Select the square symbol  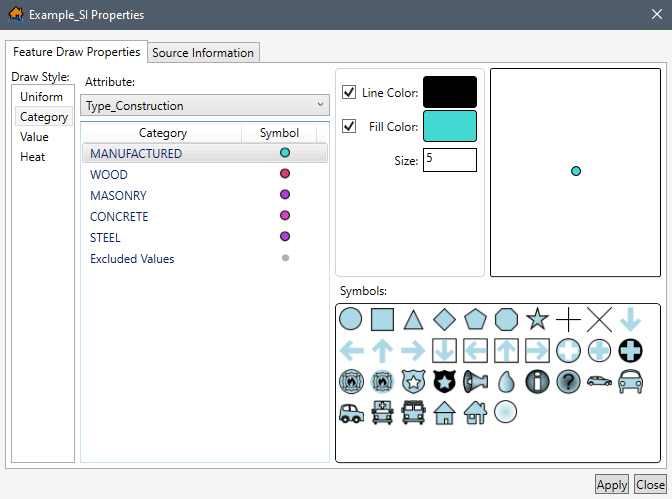tap(382, 319)
